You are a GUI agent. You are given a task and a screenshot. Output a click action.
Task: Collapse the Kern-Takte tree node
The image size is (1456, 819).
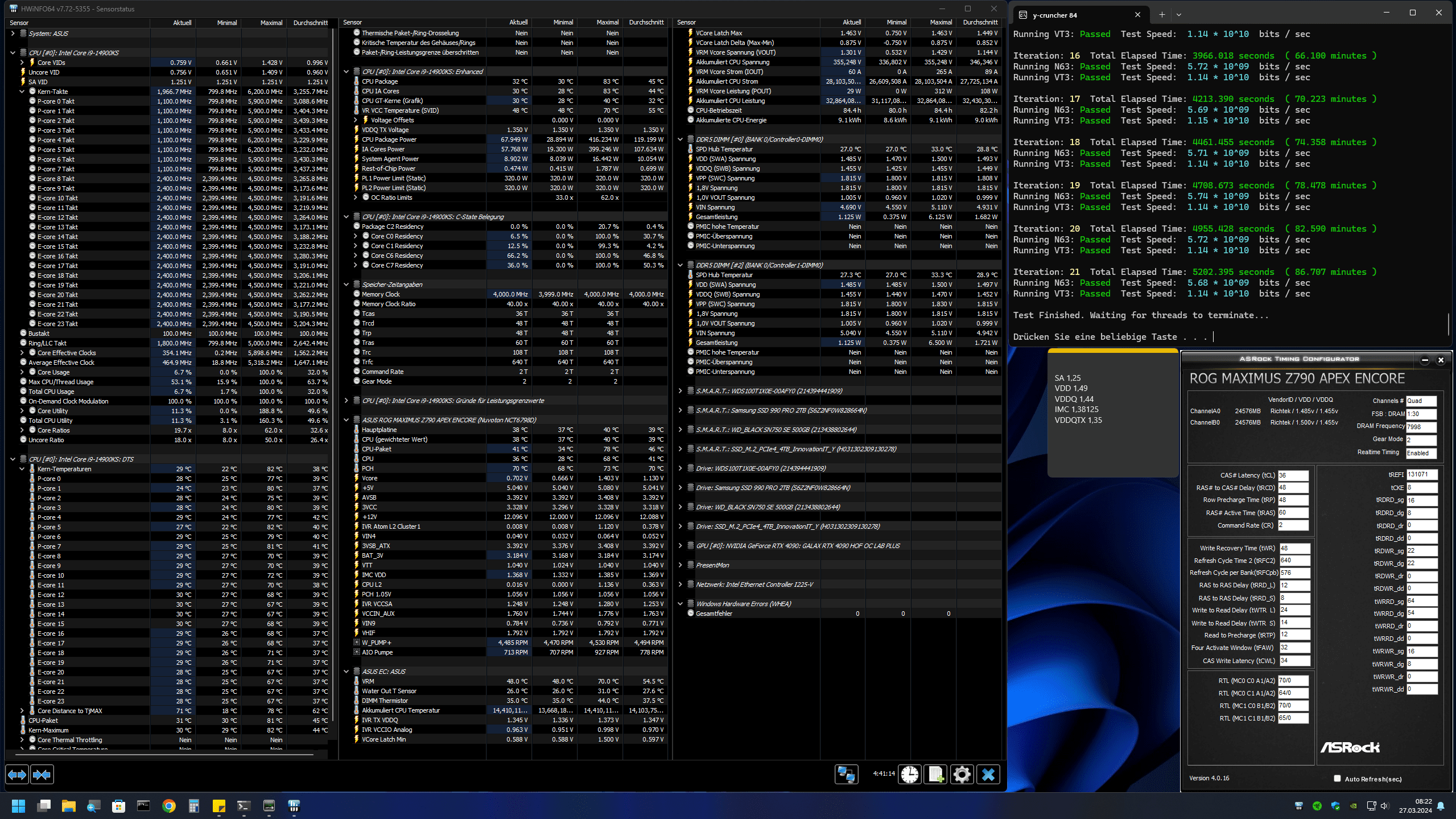coord(22,92)
